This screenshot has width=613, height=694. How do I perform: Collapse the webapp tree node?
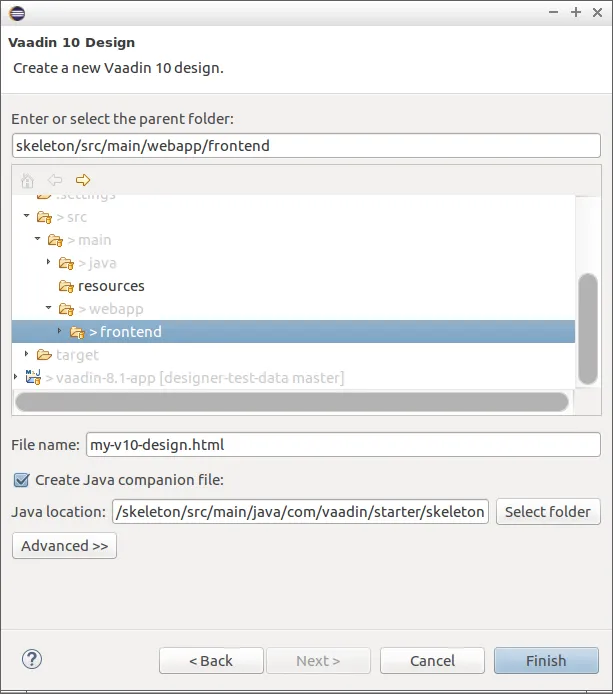49,308
